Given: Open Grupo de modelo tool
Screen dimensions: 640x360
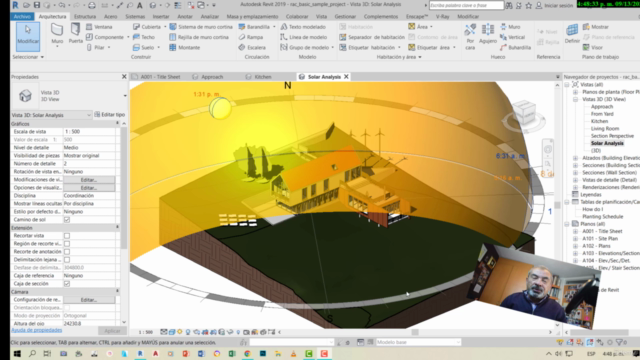Looking at the screenshot, I should pyautogui.click(x=304, y=47).
